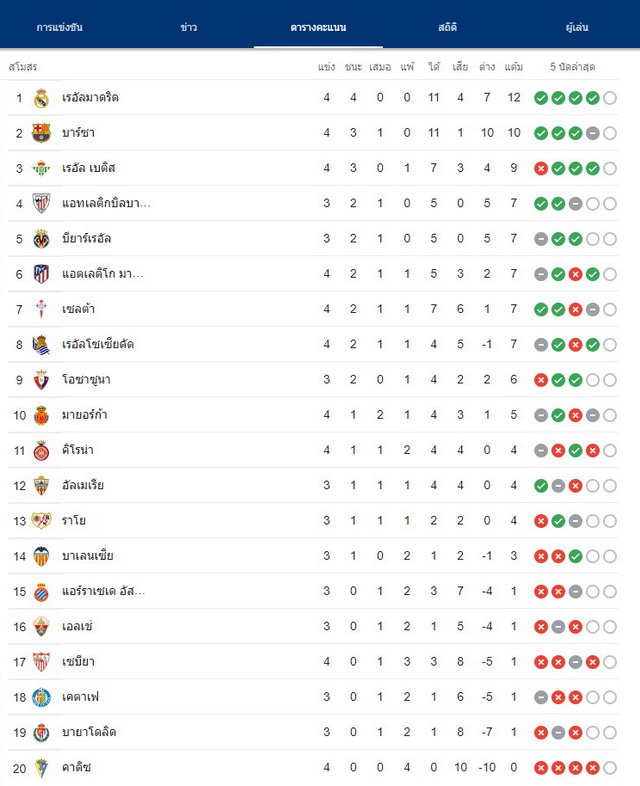Screen dimensions: 640x786
Task: Click the Real Betis club crest
Action: point(41,168)
